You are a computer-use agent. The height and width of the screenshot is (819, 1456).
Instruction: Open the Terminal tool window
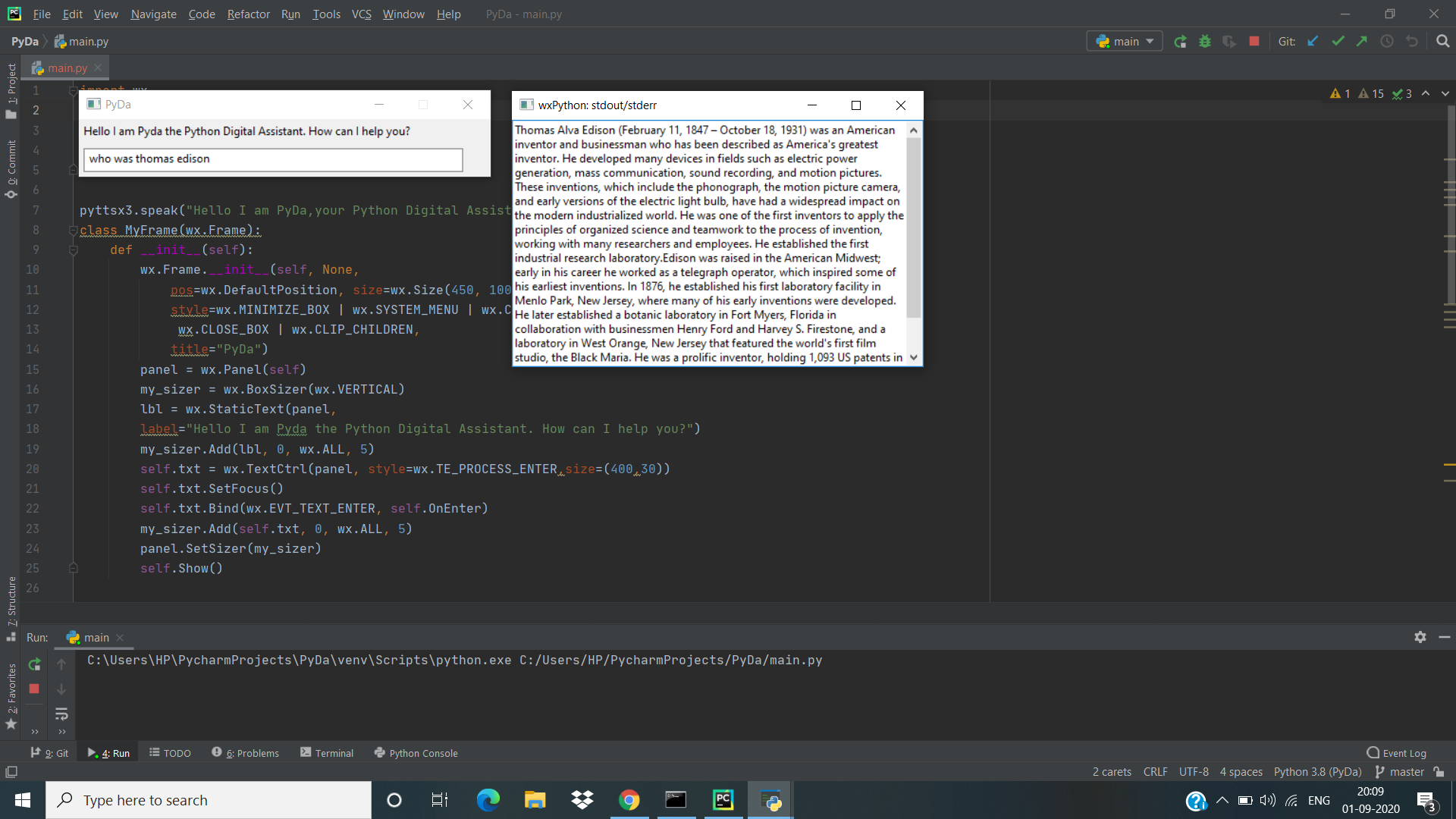327,753
